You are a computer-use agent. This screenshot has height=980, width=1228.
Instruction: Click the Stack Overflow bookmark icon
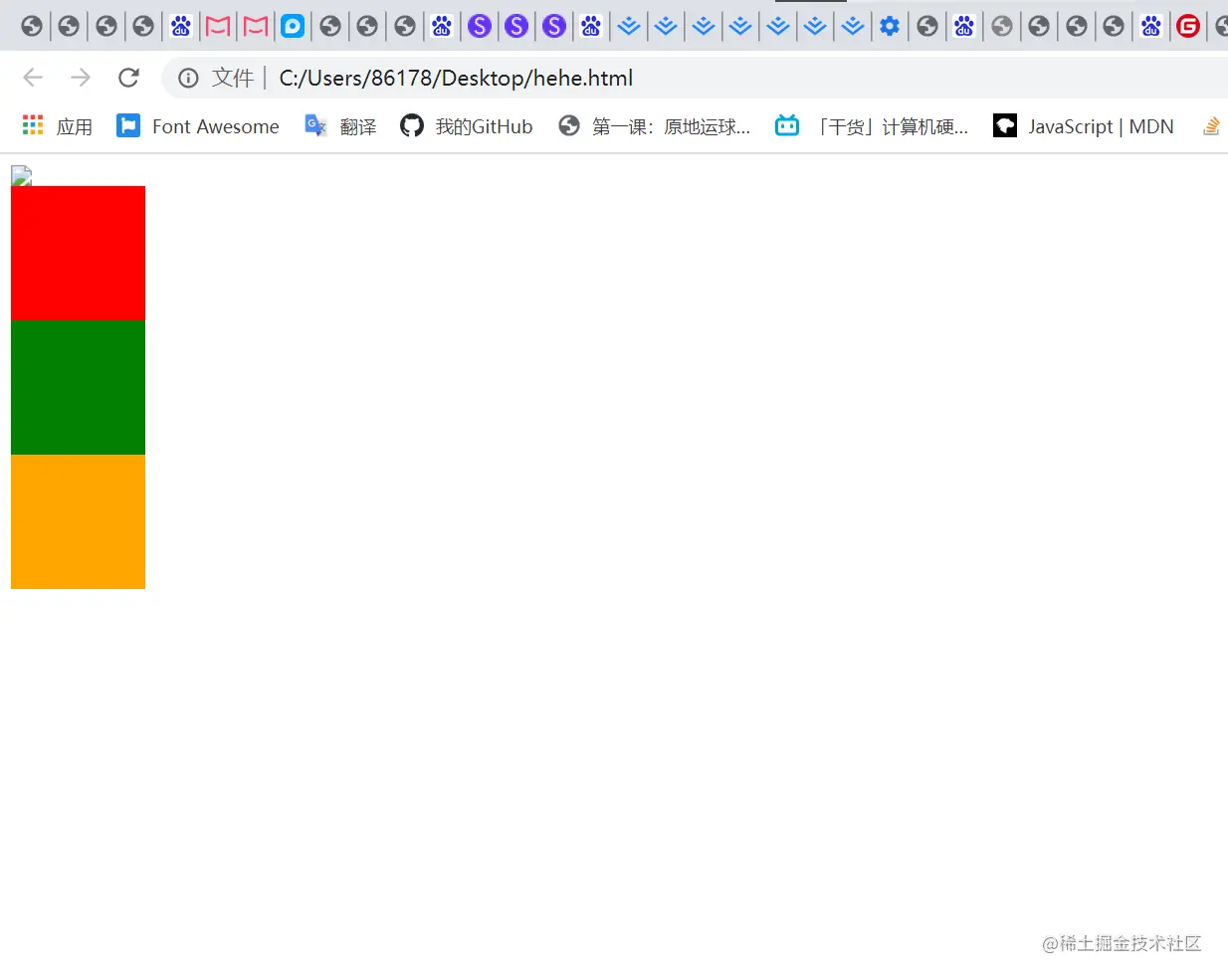click(1211, 126)
